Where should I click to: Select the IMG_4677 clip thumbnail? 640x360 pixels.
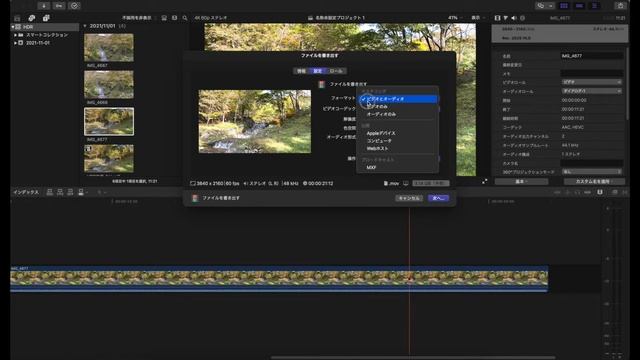click(109, 122)
